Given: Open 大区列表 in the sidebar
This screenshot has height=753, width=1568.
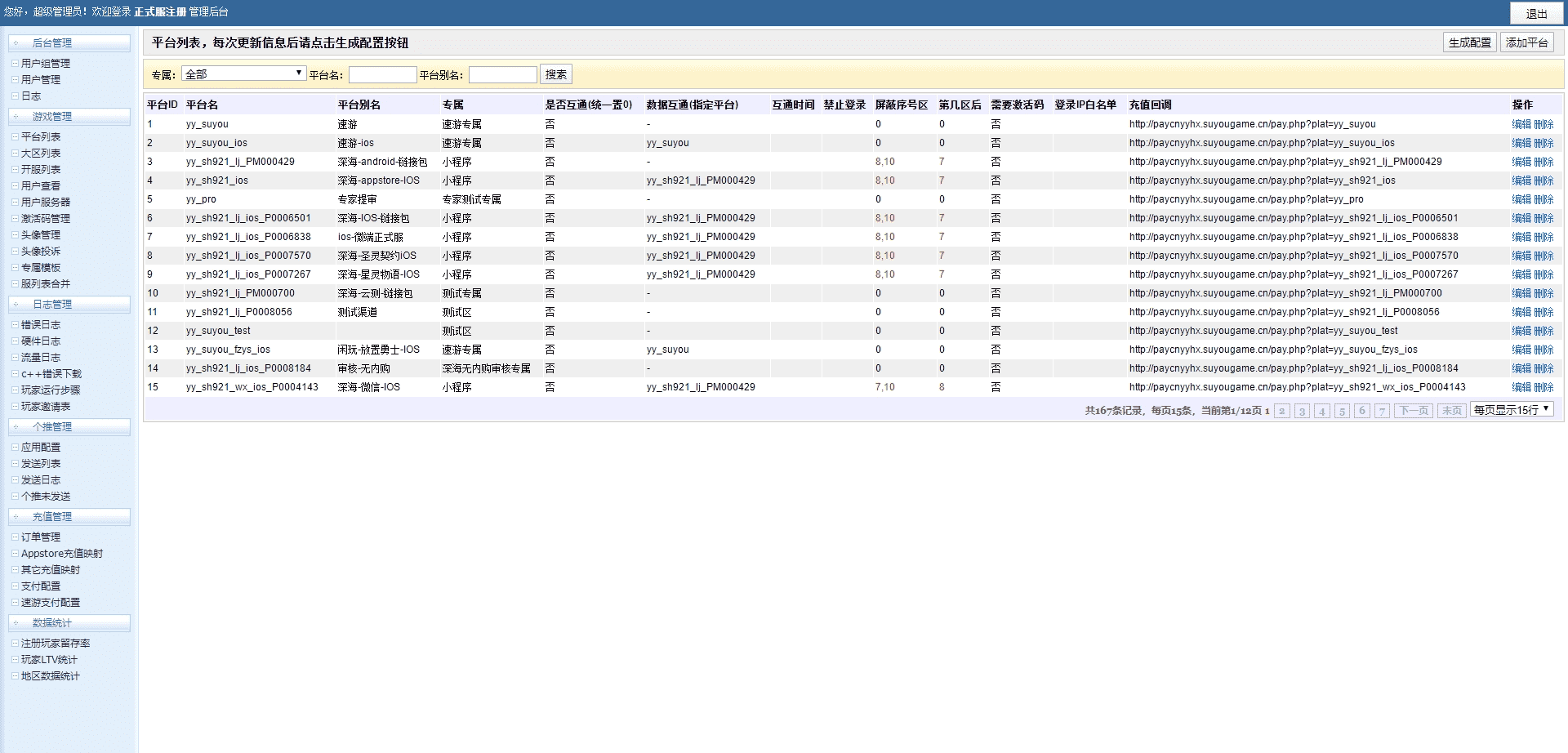Looking at the screenshot, I should coord(41,154).
